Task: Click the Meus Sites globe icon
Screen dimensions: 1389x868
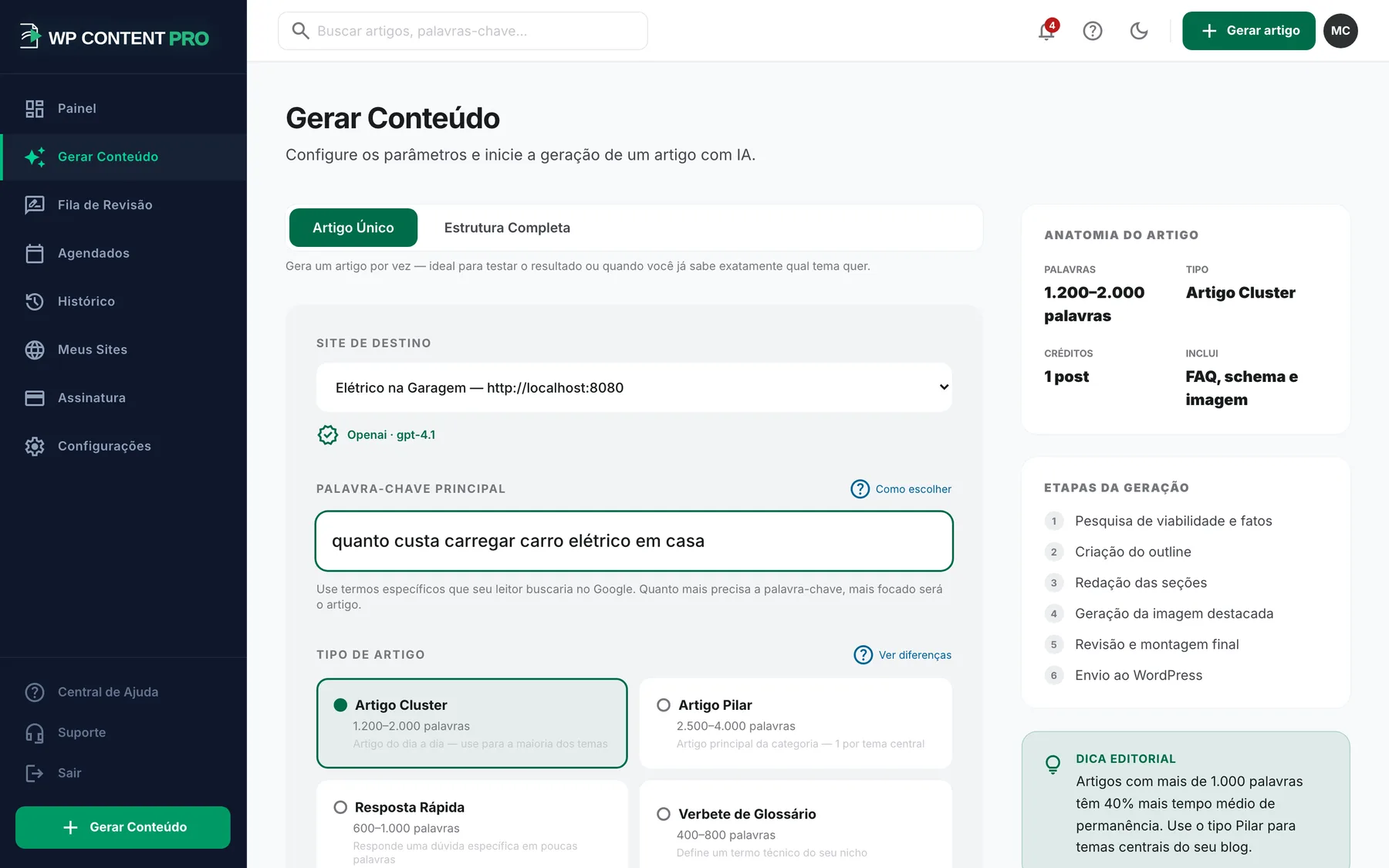Action: 35,350
